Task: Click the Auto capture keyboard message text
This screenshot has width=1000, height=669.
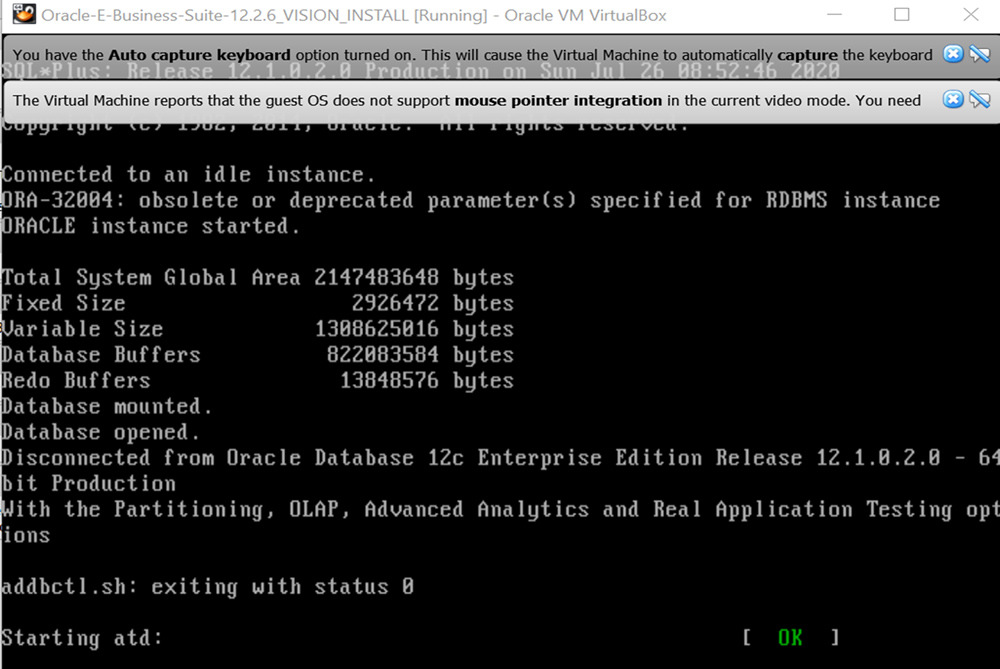Action: coord(472,55)
